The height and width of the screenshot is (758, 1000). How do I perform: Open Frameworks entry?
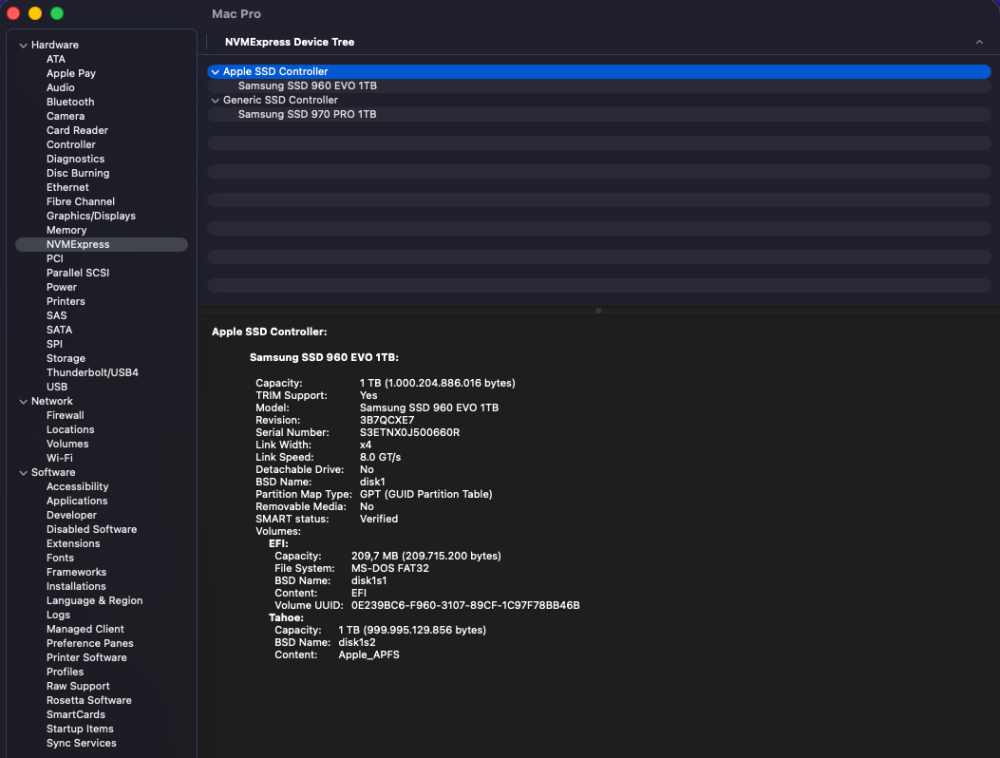(76, 572)
